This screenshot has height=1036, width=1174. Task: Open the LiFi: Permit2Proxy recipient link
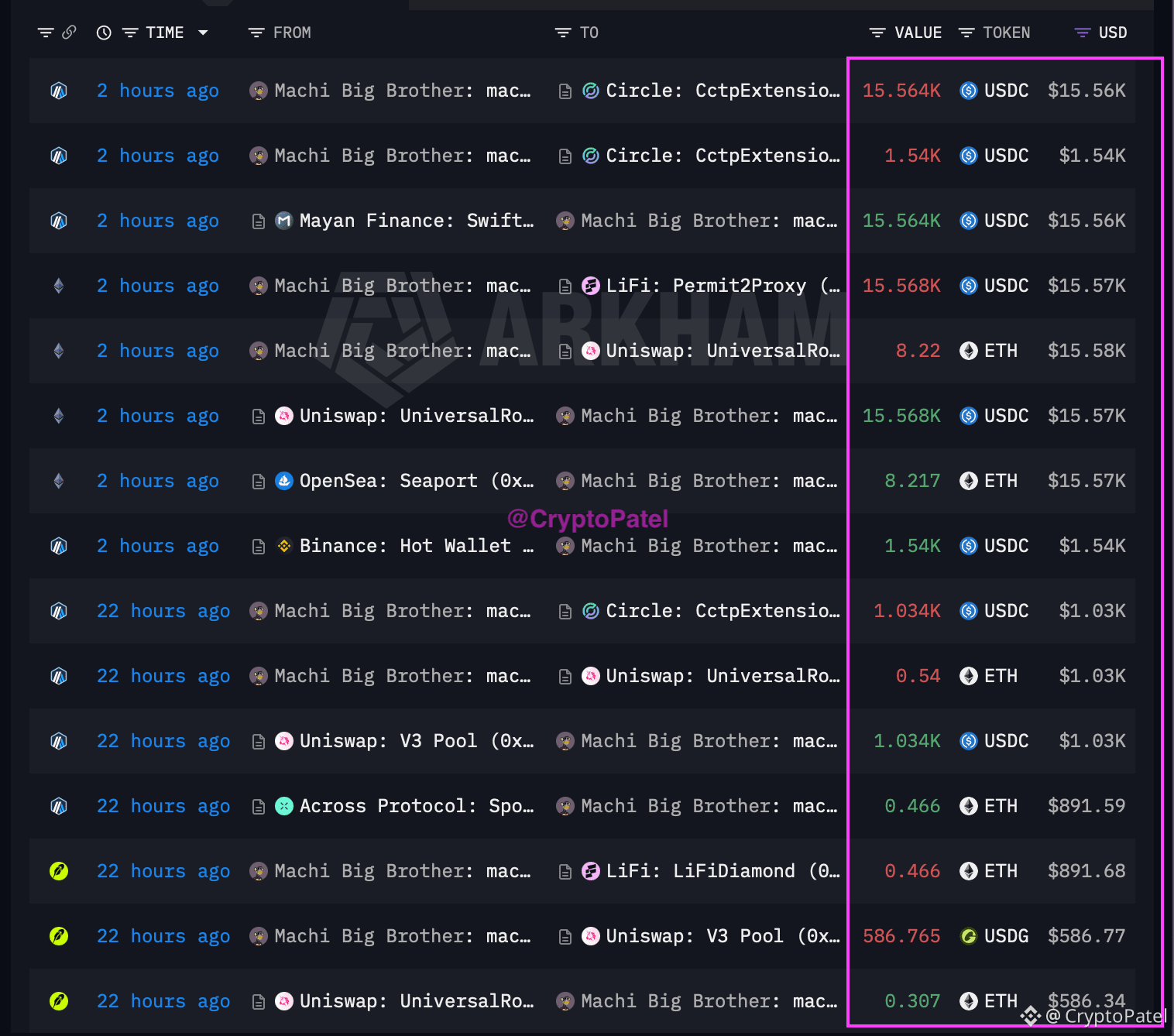click(x=723, y=286)
